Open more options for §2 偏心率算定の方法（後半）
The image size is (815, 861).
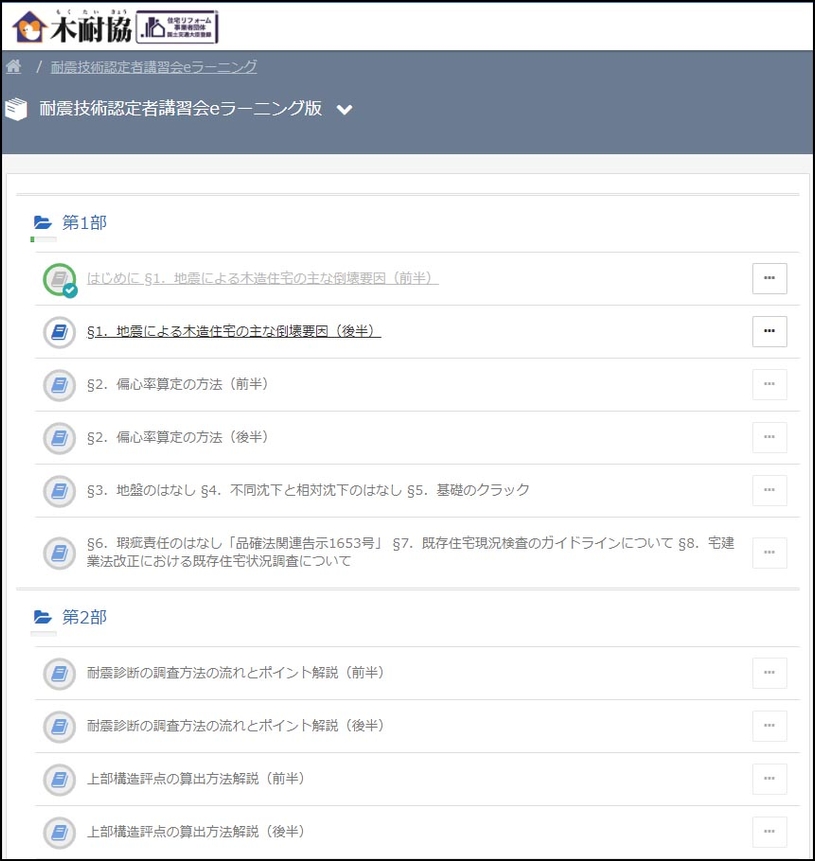tap(769, 437)
